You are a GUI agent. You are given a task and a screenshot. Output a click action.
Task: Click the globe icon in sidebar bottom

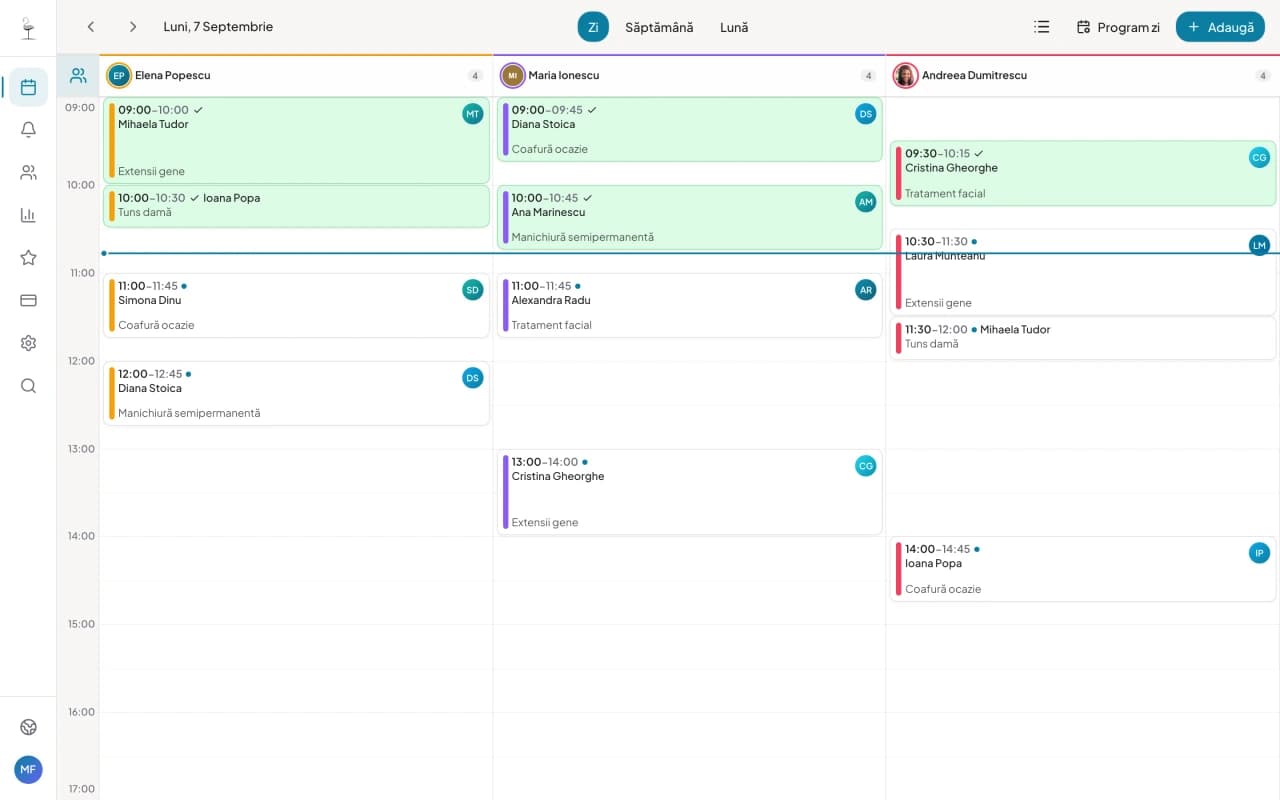point(28,727)
